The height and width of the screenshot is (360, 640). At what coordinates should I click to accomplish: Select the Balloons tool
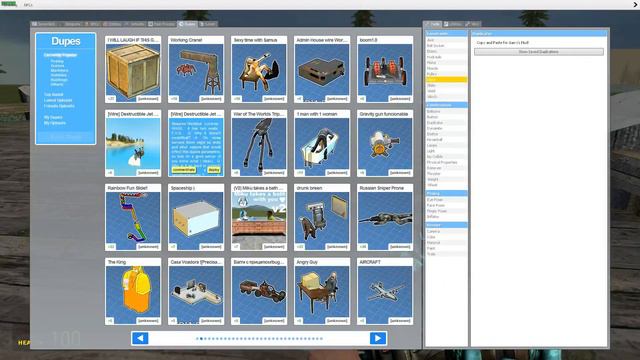click(x=446, y=111)
